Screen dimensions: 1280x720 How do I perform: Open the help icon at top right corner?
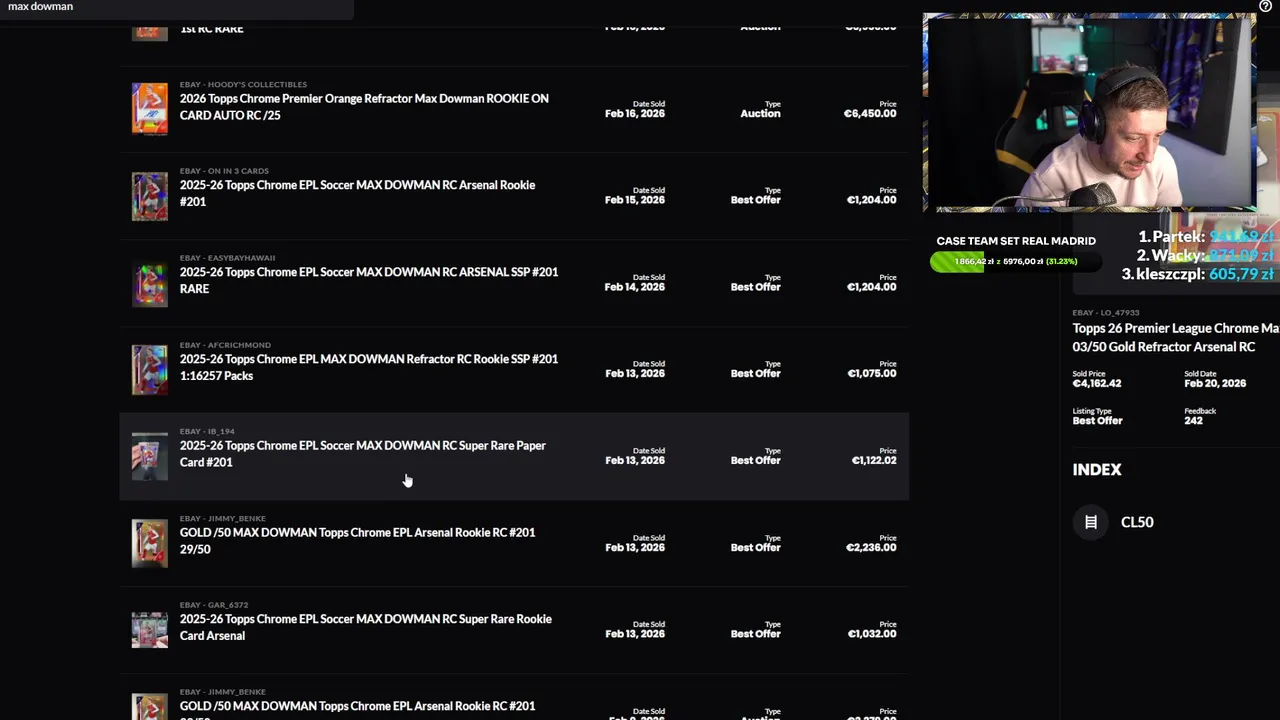tap(1265, 6)
